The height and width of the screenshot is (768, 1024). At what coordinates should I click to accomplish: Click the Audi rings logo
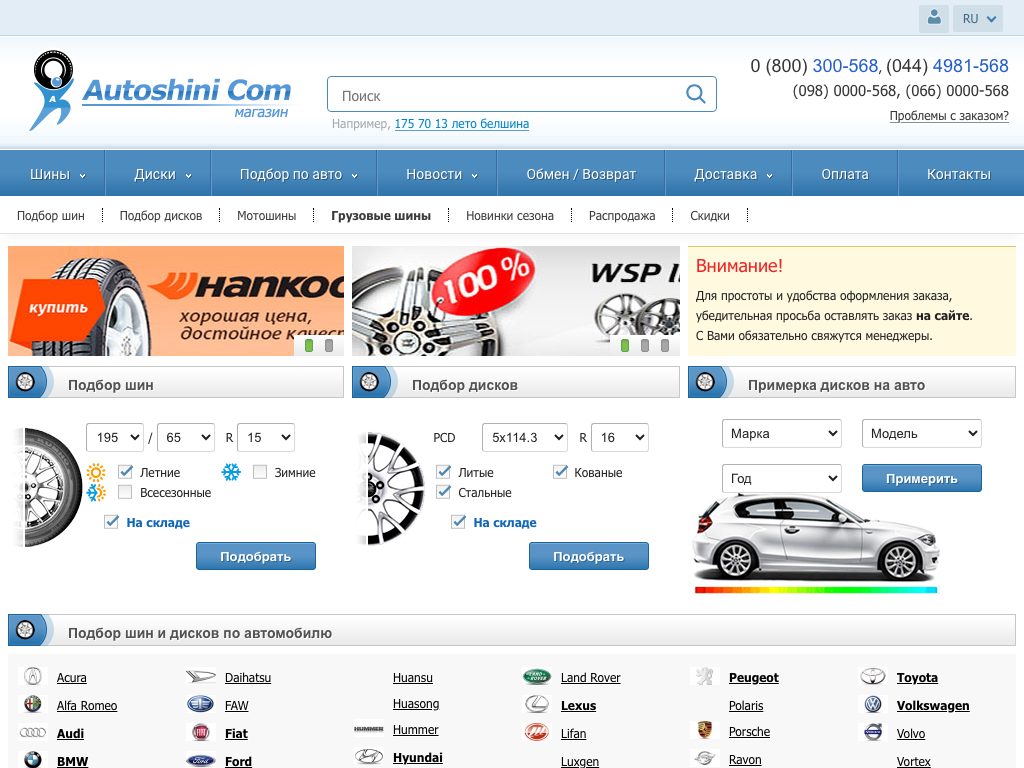tap(33, 733)
